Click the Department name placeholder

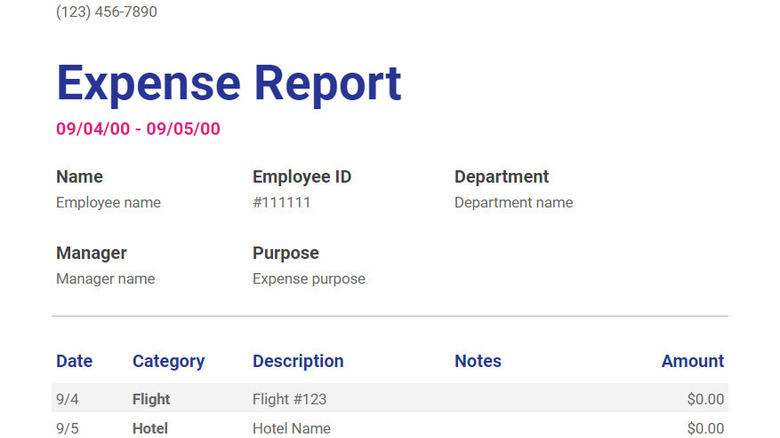pyautogui.click(x=513, y=203)
